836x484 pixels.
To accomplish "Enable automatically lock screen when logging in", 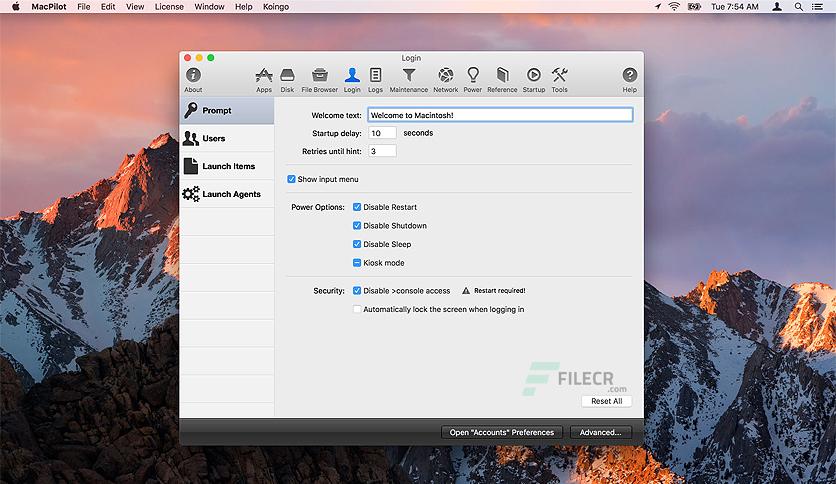I will point(357,309).
